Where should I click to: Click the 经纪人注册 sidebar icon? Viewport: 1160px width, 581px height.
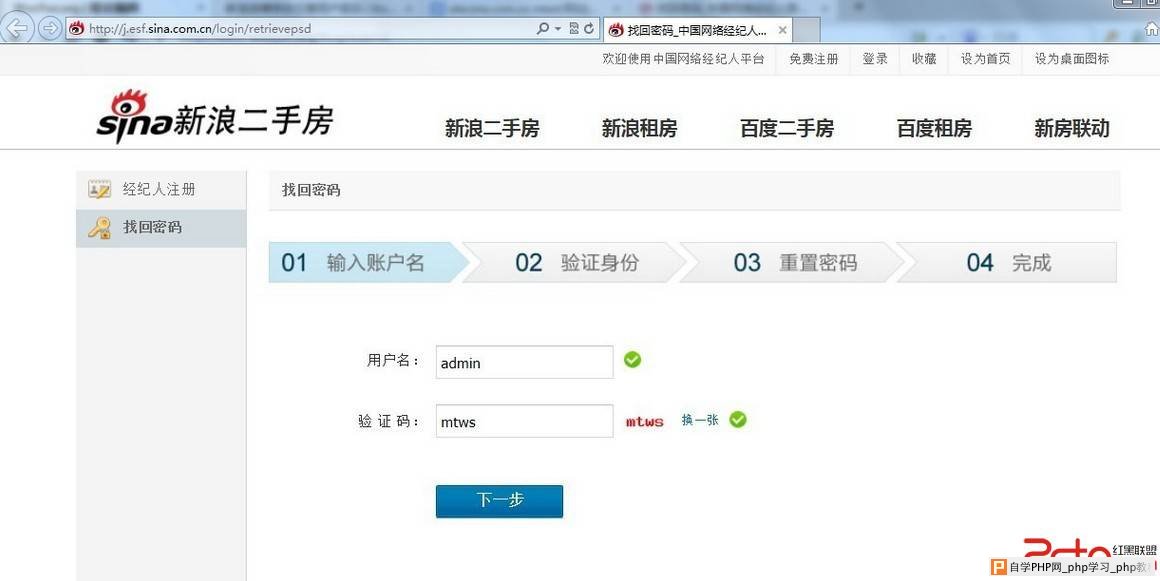(x=99, y=189)
